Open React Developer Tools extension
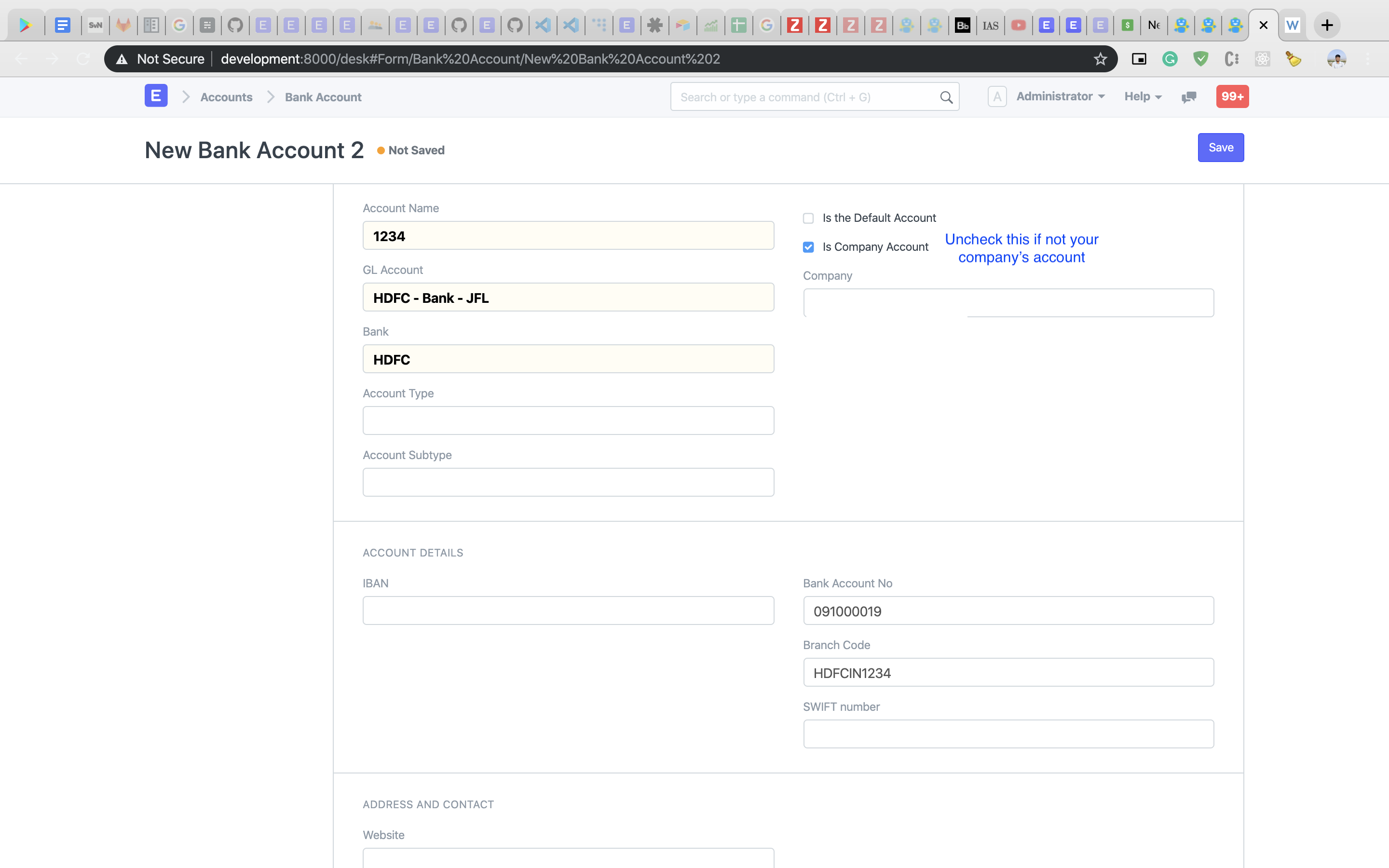 [1262, 58]
